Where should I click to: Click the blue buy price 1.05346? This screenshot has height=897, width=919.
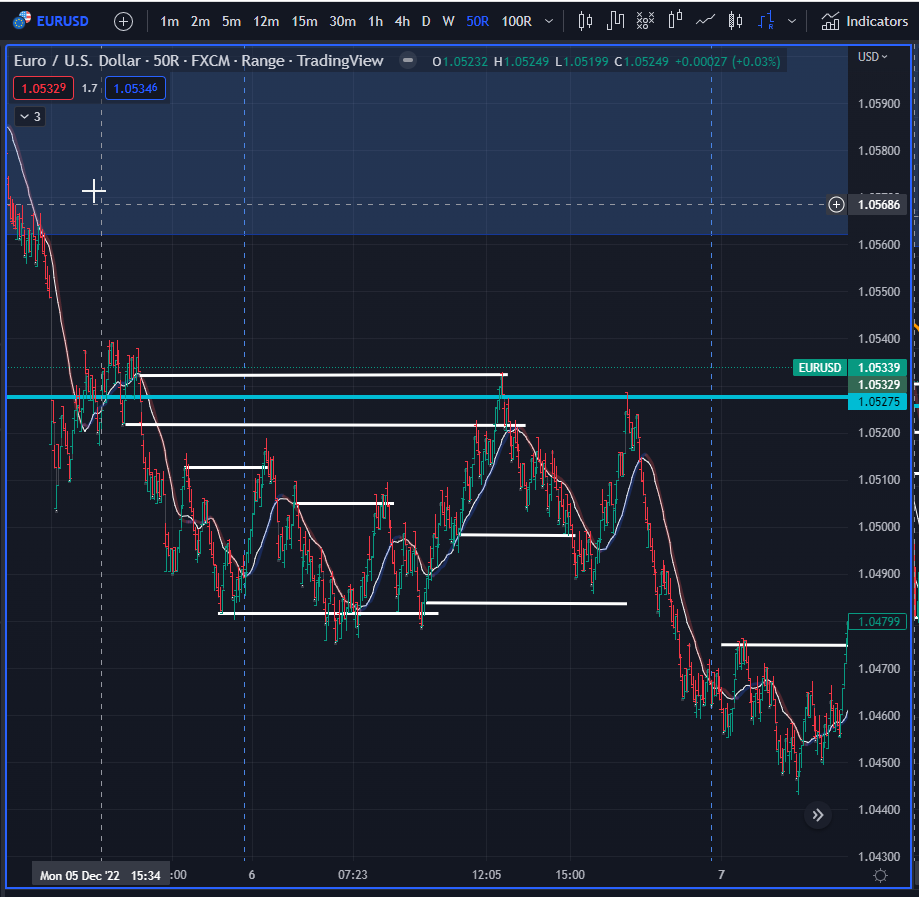[135, 89]
